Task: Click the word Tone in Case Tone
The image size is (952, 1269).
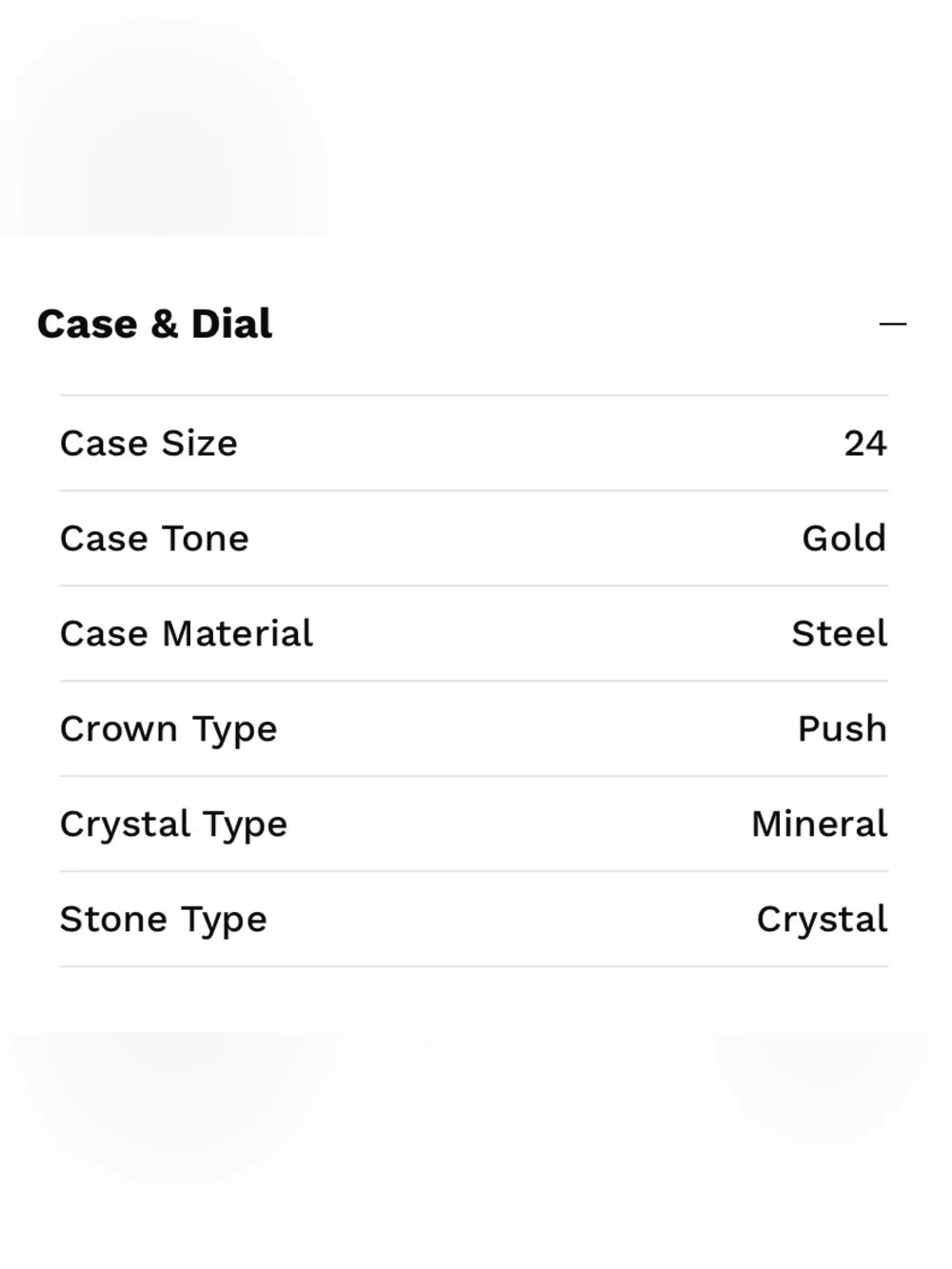Action: click(206, 539)
